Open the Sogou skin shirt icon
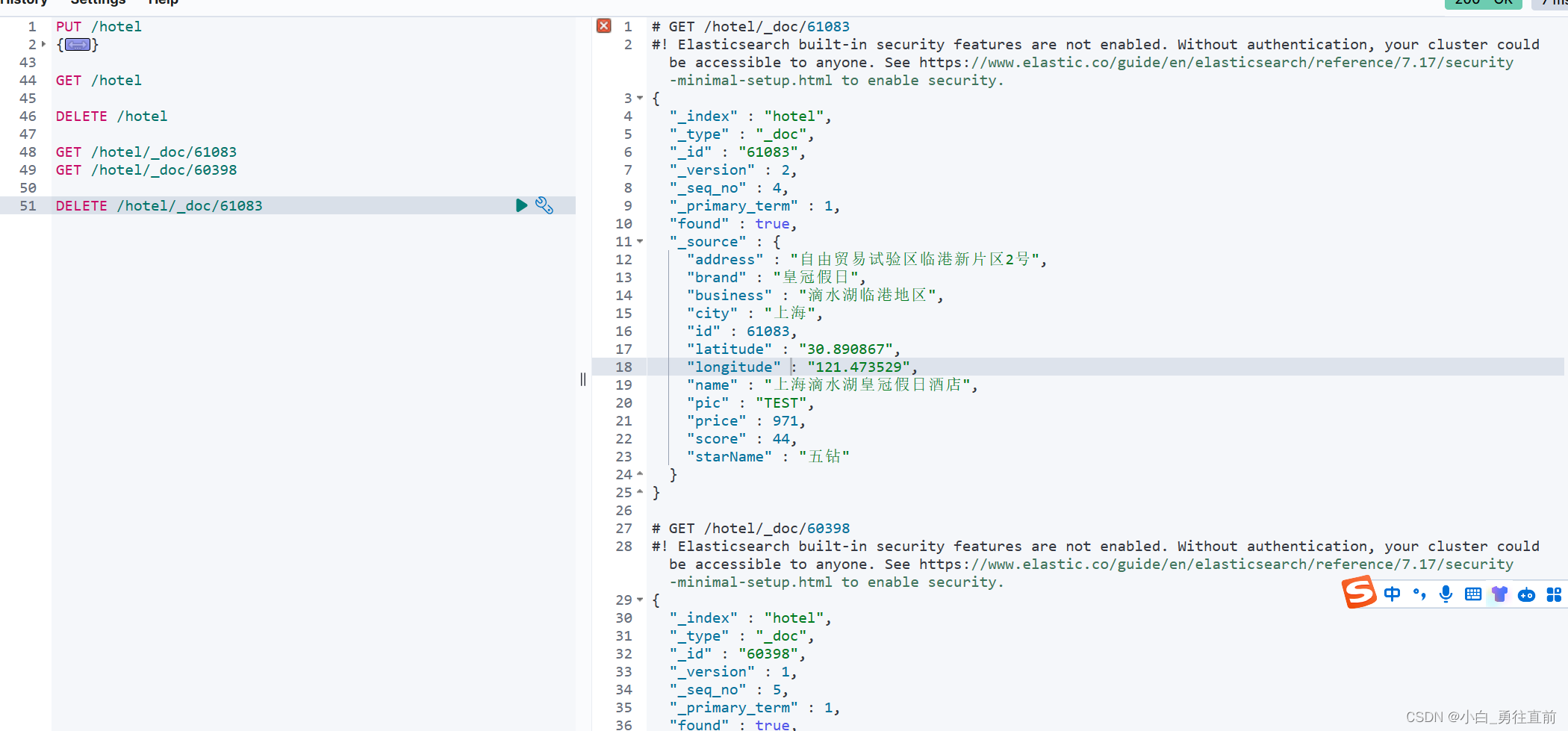This screenshot has width=1568, height=731. 1499,594
